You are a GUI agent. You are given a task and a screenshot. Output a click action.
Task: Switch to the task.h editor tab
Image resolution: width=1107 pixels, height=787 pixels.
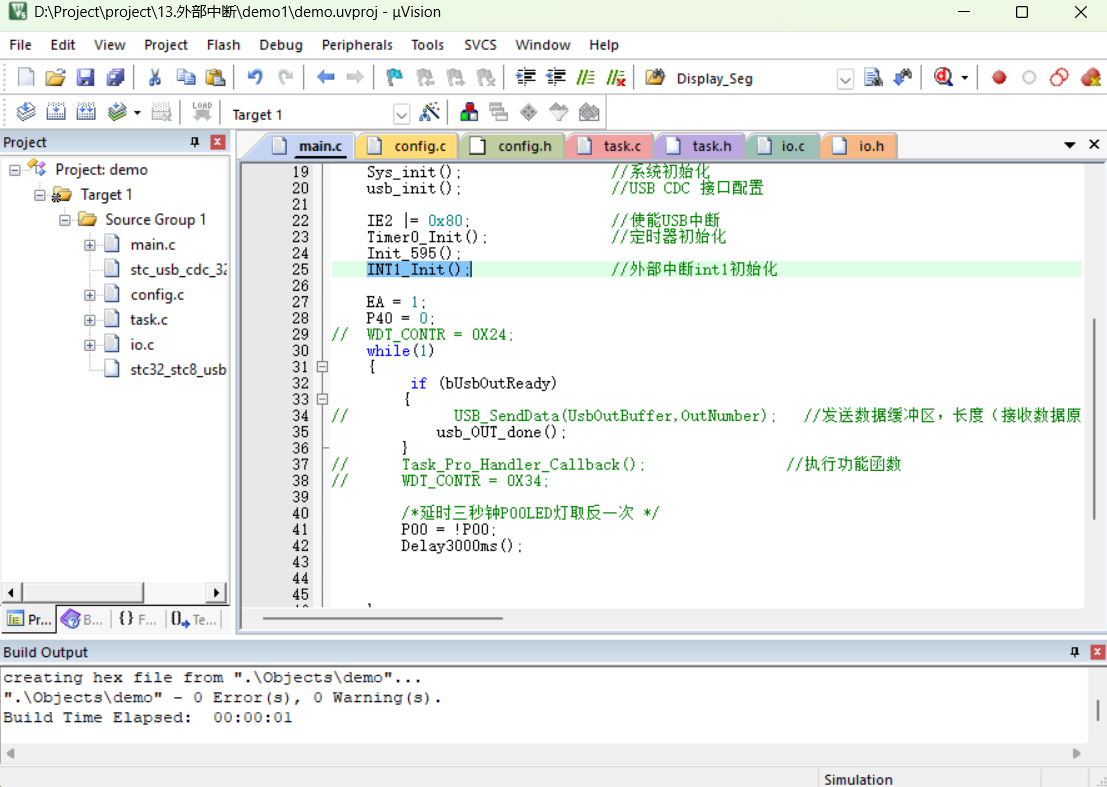click(x=710, y=146)
